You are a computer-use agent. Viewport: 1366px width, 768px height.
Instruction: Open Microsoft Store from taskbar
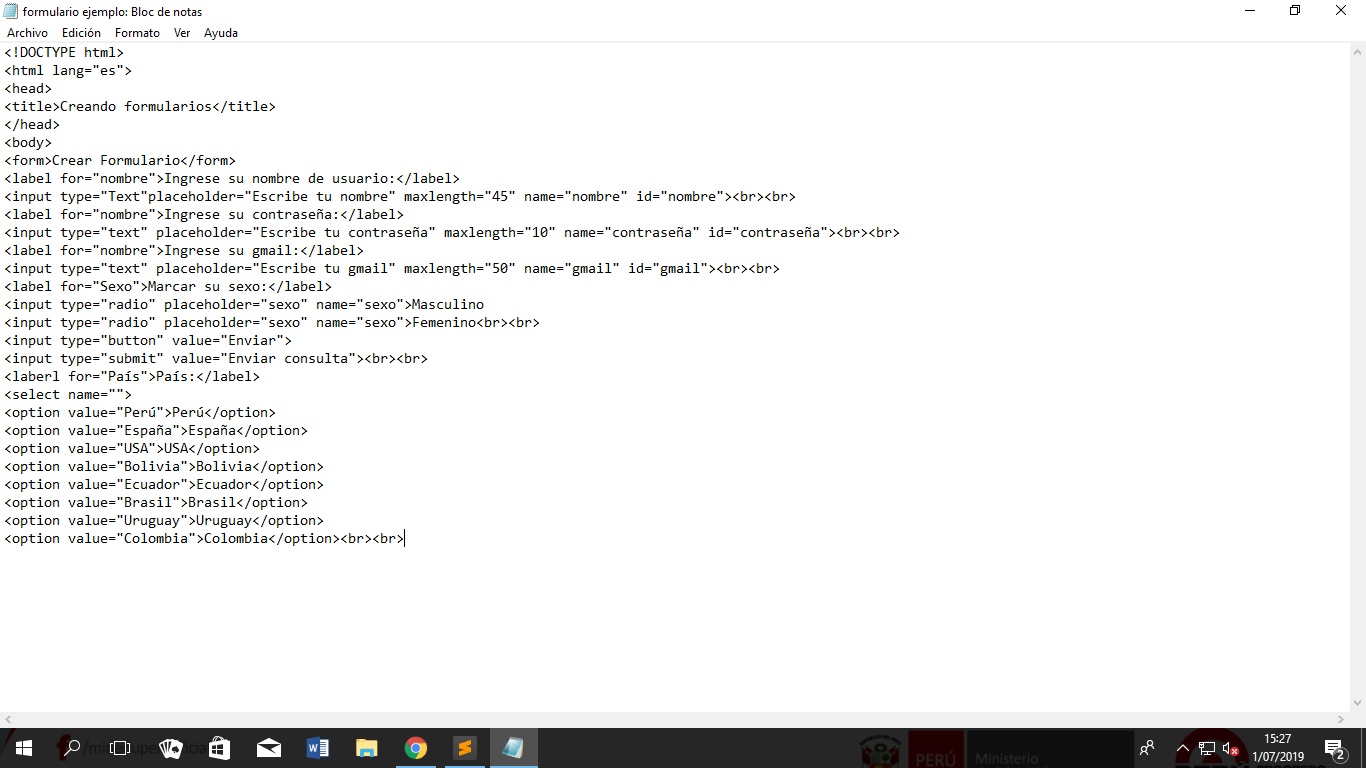point(219,748)
